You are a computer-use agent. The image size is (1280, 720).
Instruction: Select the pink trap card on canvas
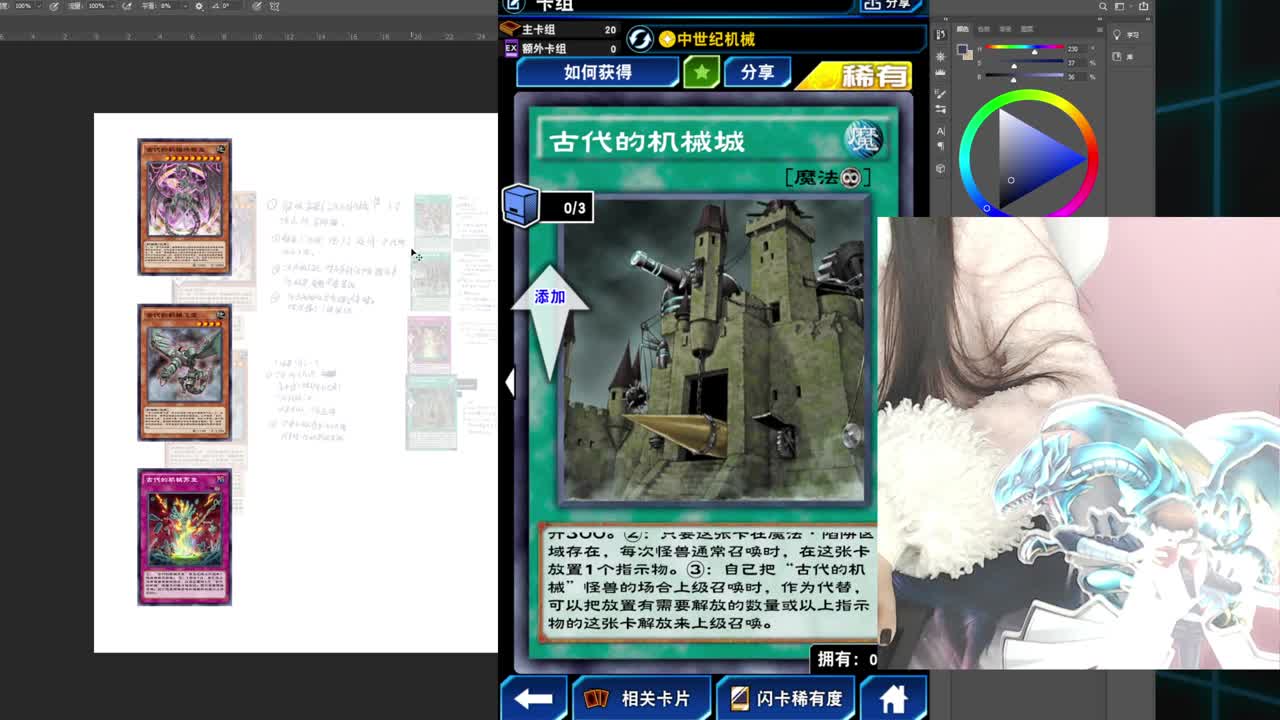[184, 537]
